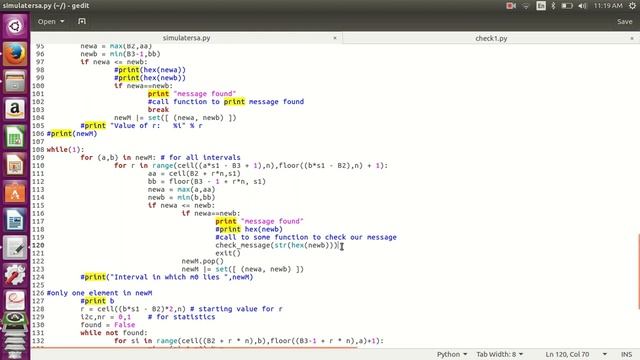
Task: Open the Wi-Fi network indicator menu
Action: coord(526,6)
